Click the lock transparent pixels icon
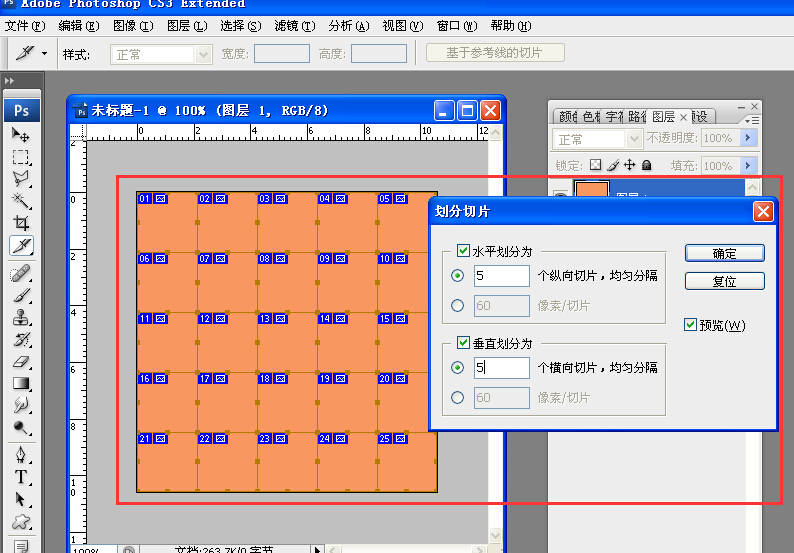The image size is (794, 553). (596, 165)
